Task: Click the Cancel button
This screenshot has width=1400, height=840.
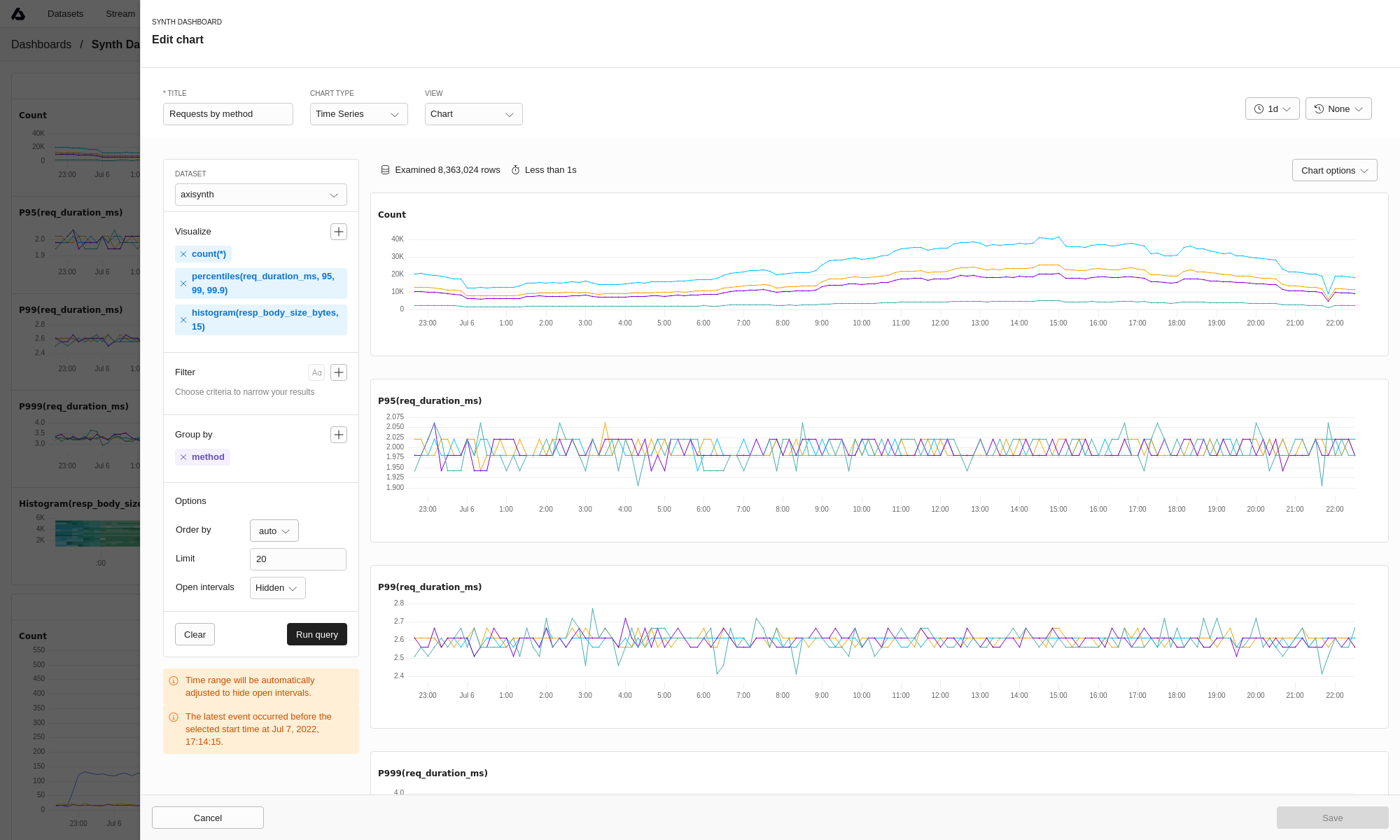Action: (x=207, y=818)
